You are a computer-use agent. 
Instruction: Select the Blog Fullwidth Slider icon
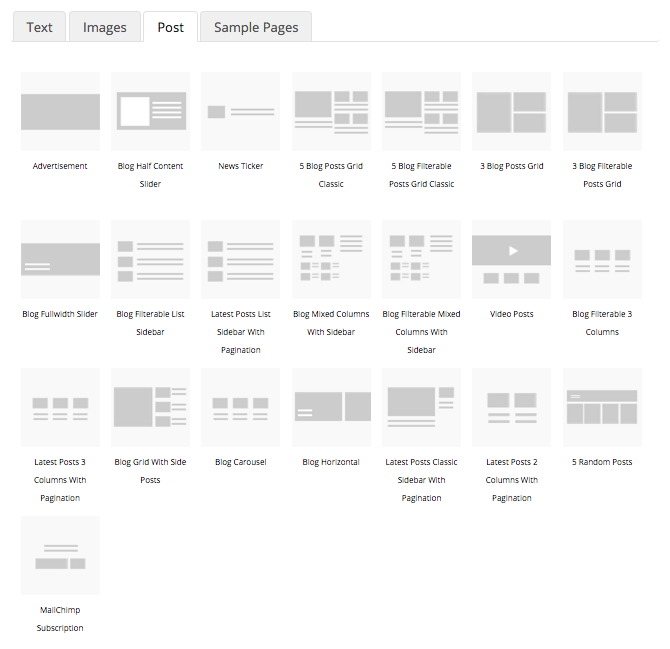60,259
